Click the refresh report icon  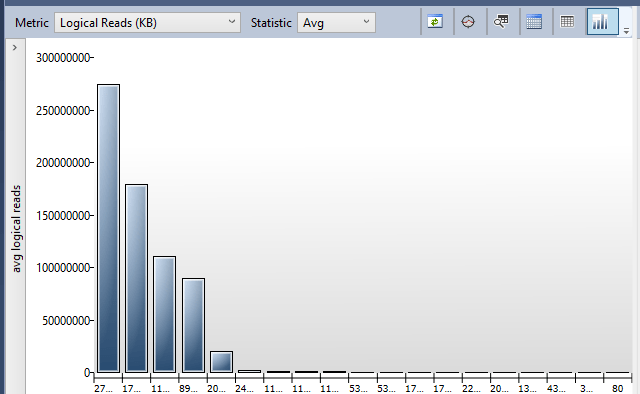(x=435, y=22)
